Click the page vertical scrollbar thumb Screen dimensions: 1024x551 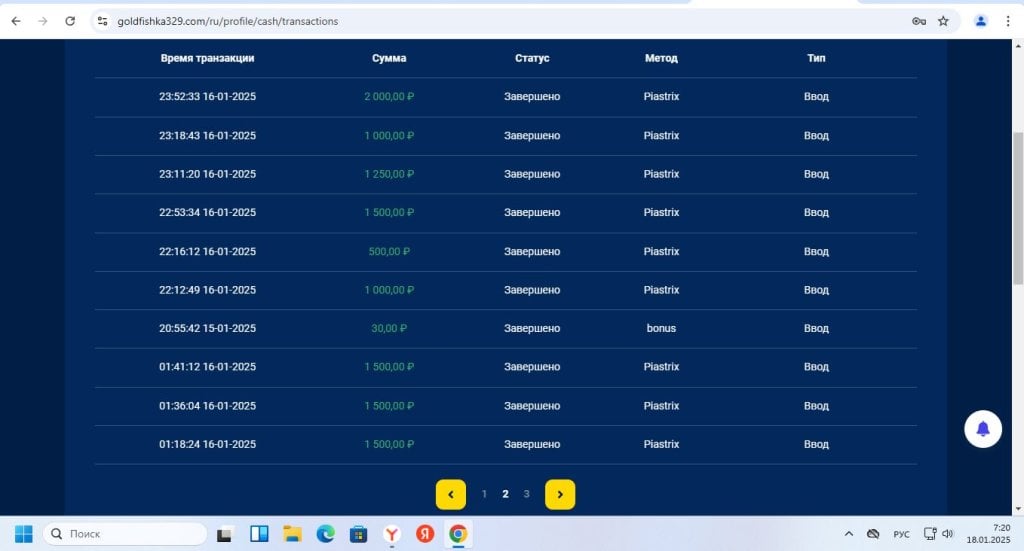pos(1017,208)
